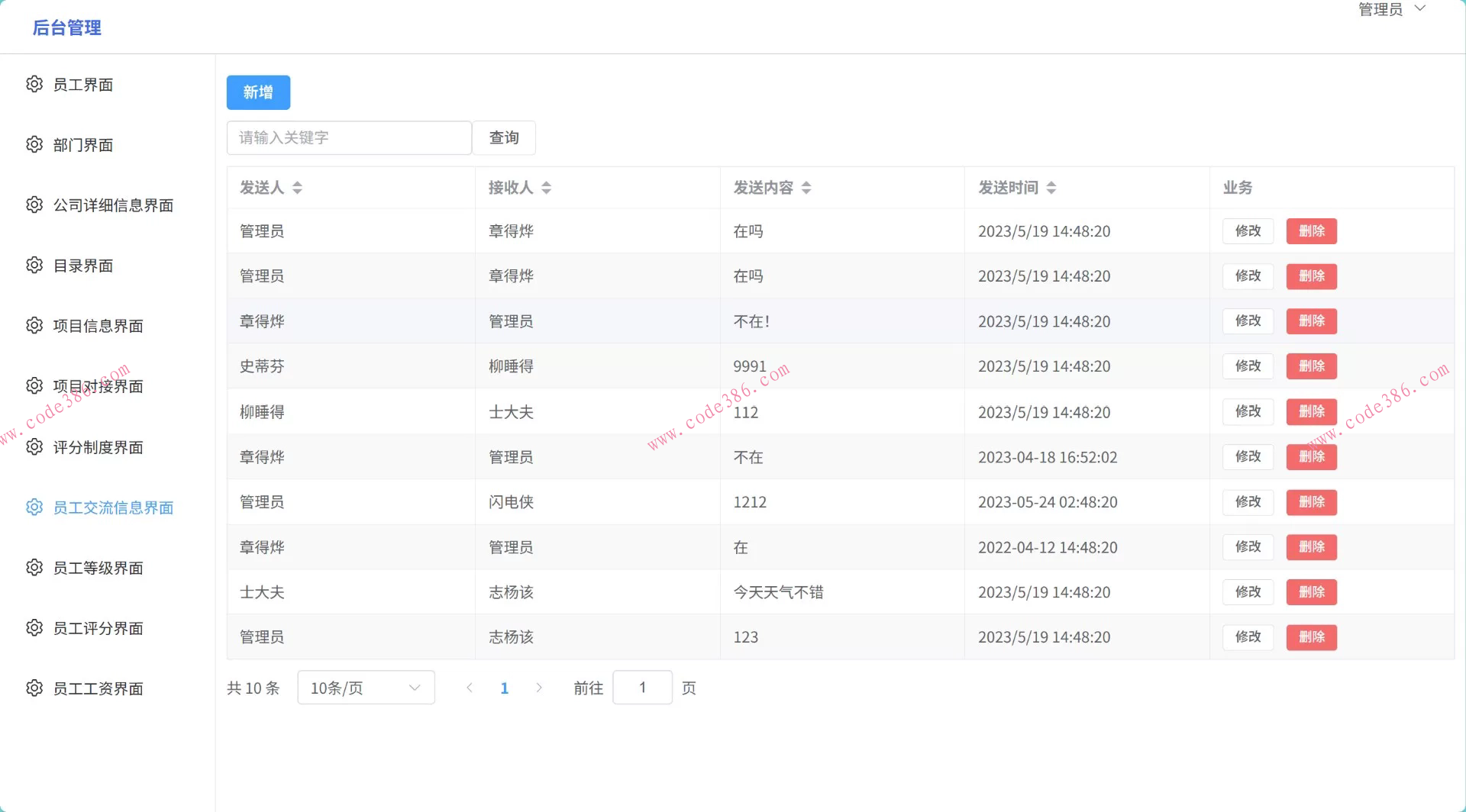Open the 10条/页 page size dropdown
Viewport: 1466px width, 812px height.
366,688
